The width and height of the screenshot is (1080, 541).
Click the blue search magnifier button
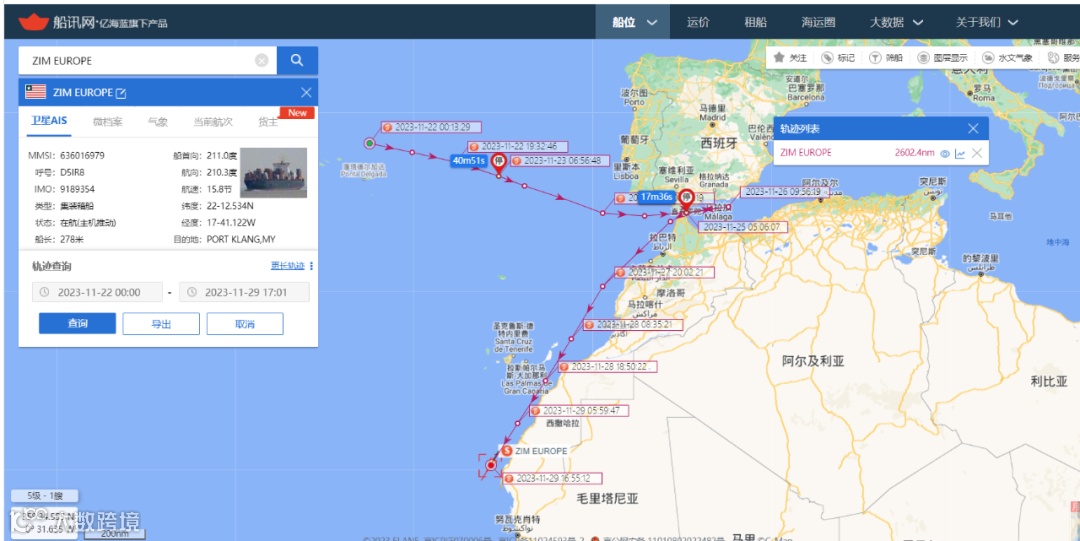click(297, 61)
